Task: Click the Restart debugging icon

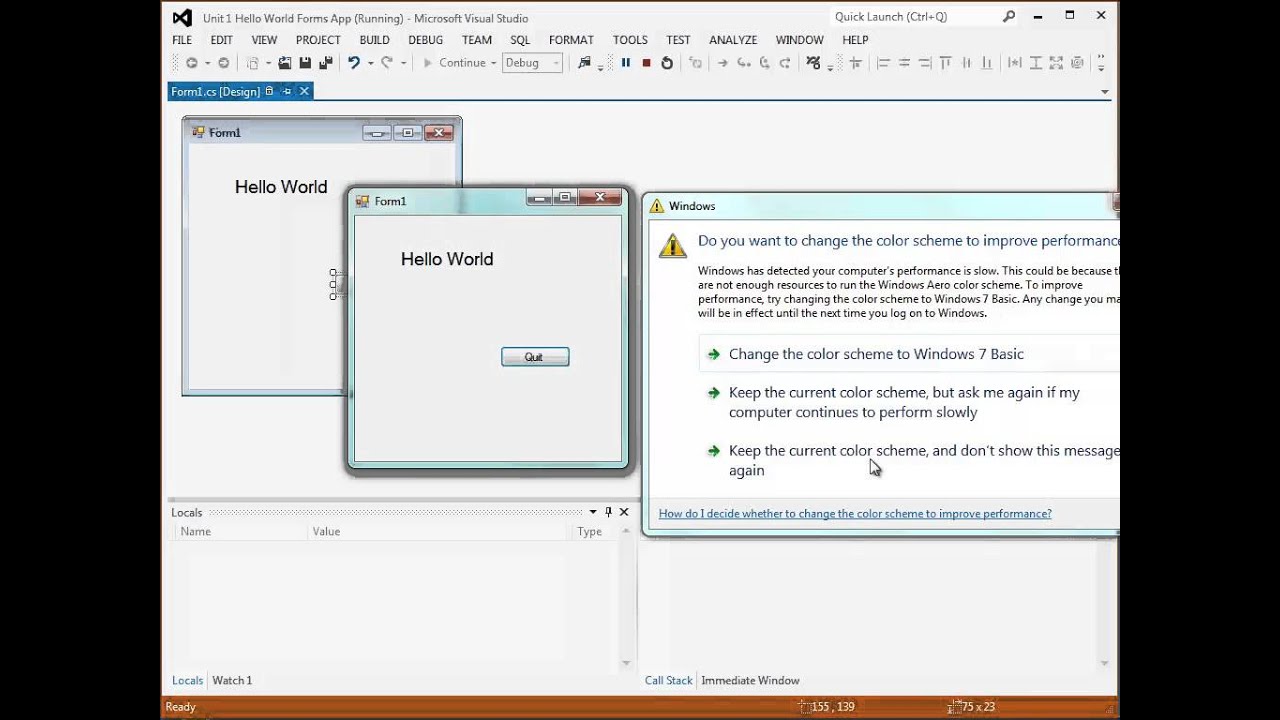Action: point(667,63)
